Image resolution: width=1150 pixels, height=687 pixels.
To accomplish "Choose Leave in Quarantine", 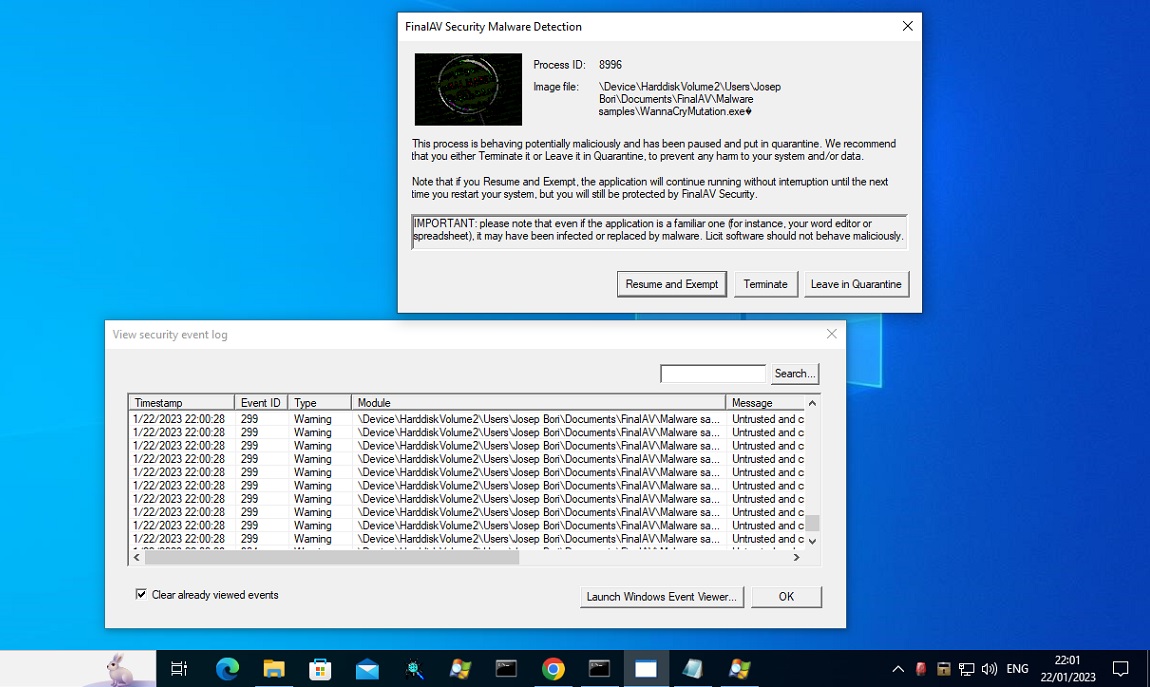I will [x=856, y=284].
